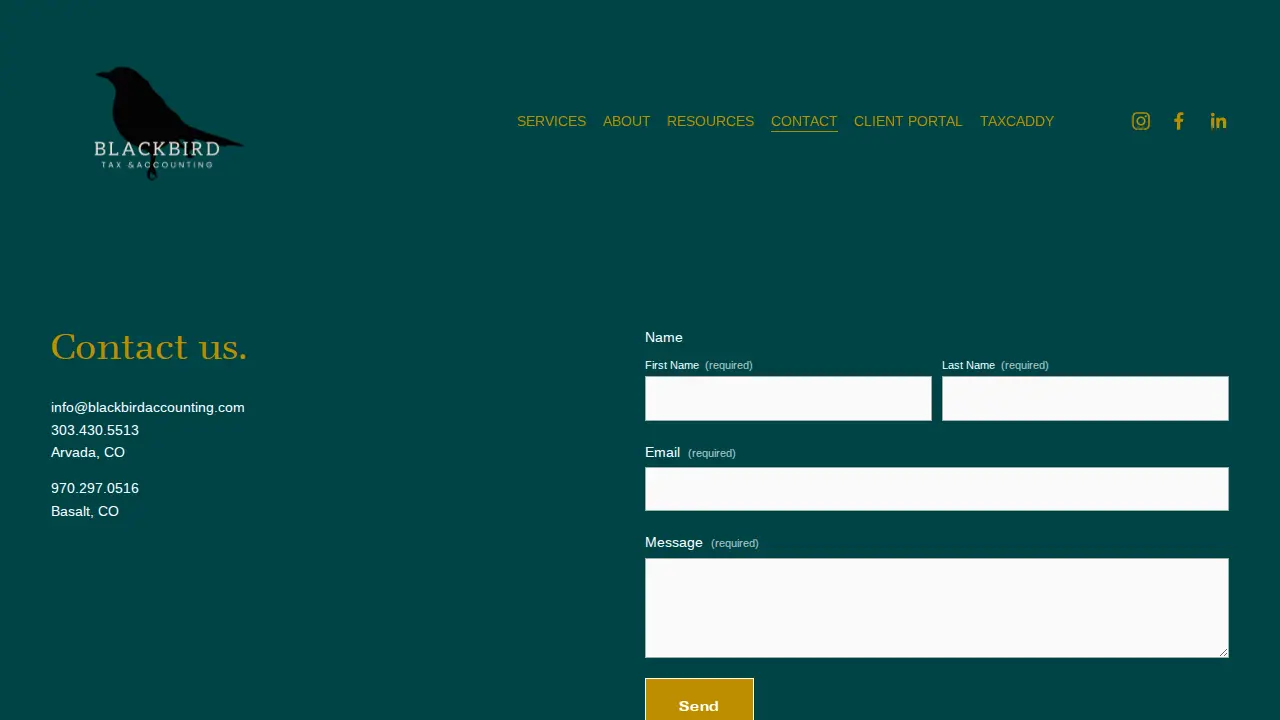
Task: Focus the First Name input field
Action: (x=788, y=398)
